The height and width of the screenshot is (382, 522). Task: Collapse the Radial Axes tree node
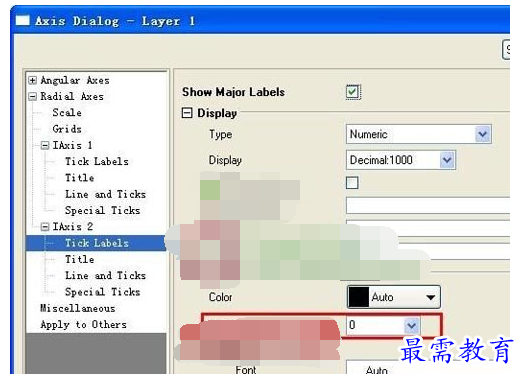33,97
